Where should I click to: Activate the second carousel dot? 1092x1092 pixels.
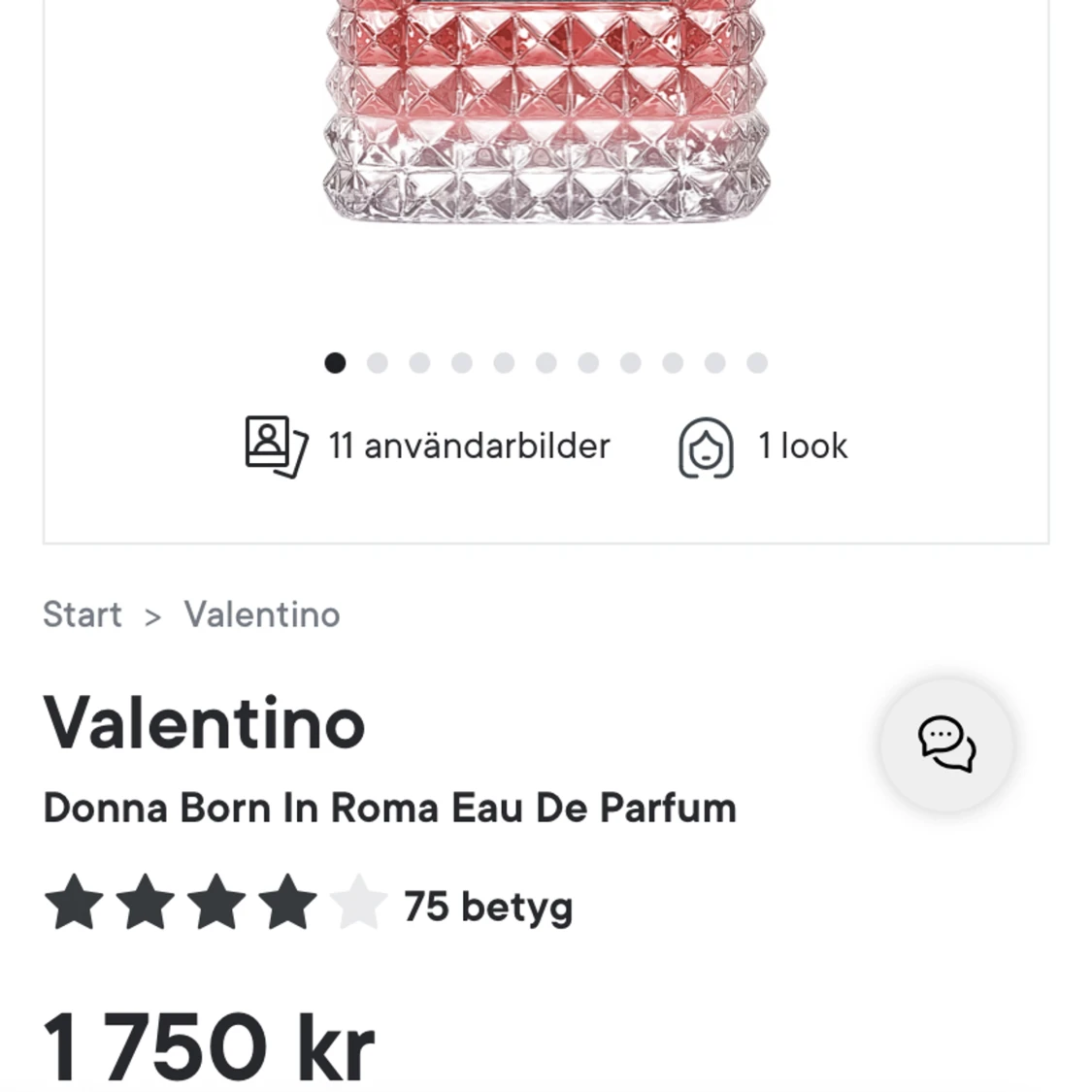[379, 363]
